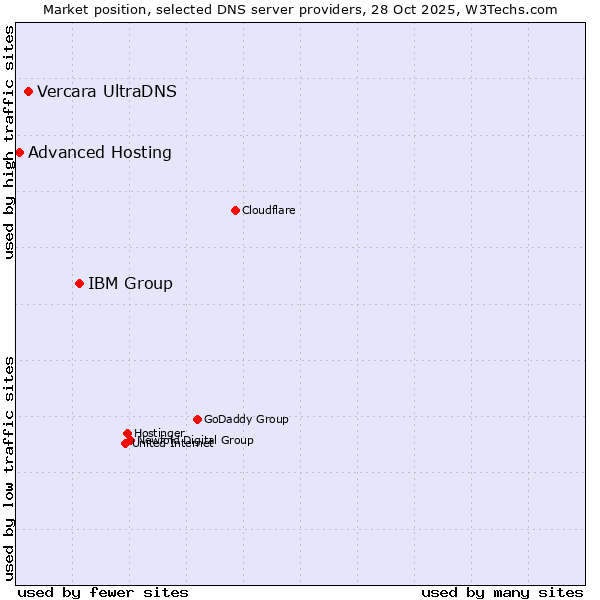The width and height of the screenshot is (600, 600).
Task: Click the 'used by high traffic sites' axis label
Action: tap(9, 142)
